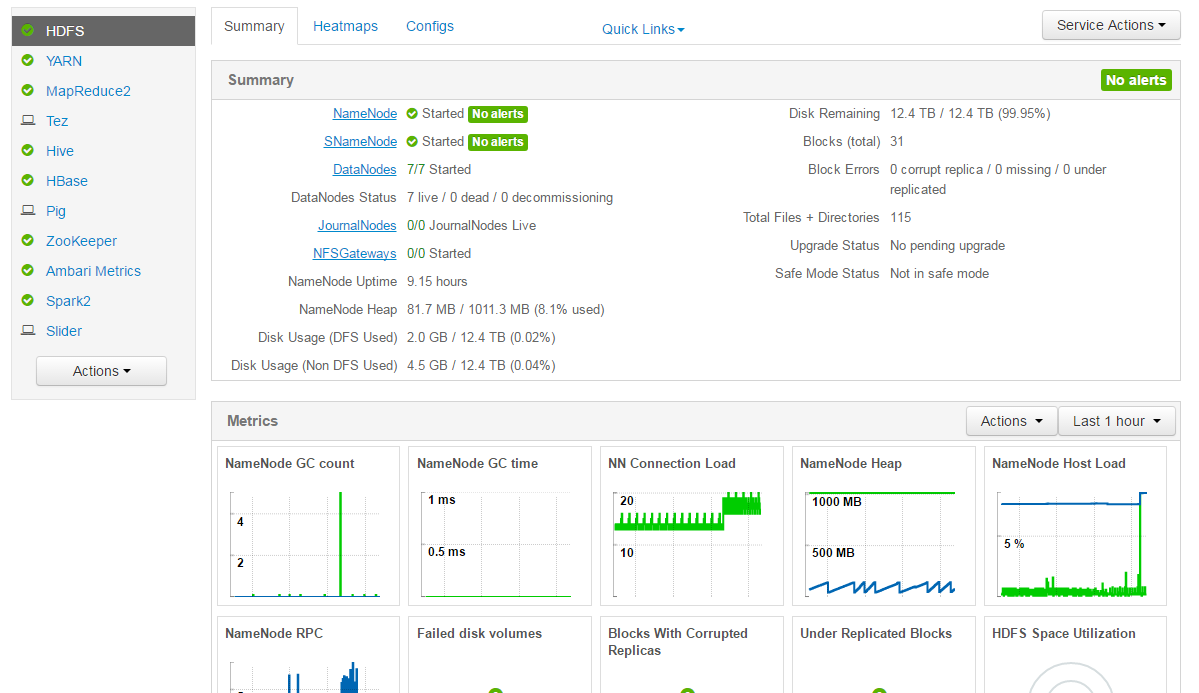Click the green check icon next to HBase

click(x=28, y=181)
